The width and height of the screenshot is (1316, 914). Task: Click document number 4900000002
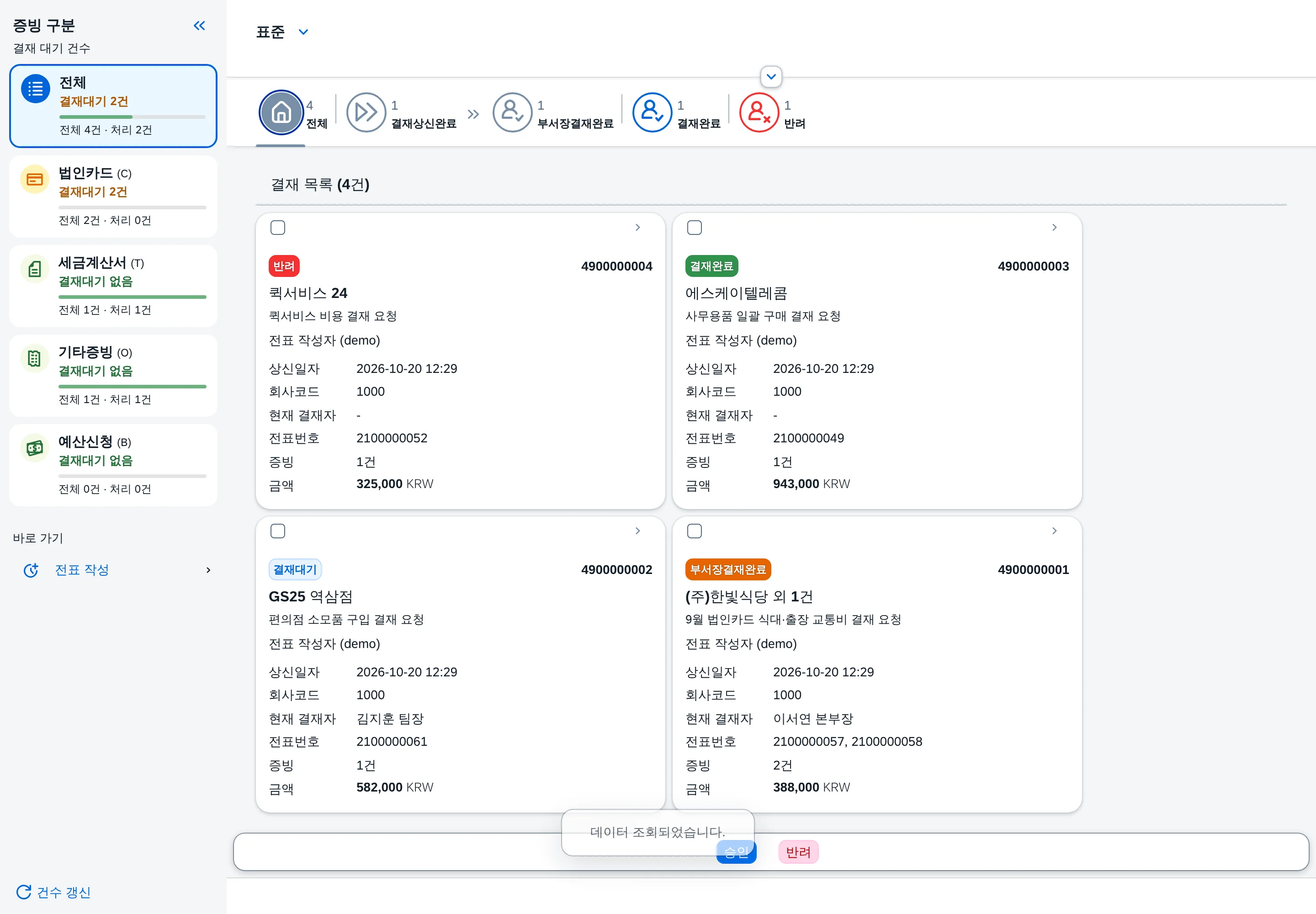[x=617, y=570]
